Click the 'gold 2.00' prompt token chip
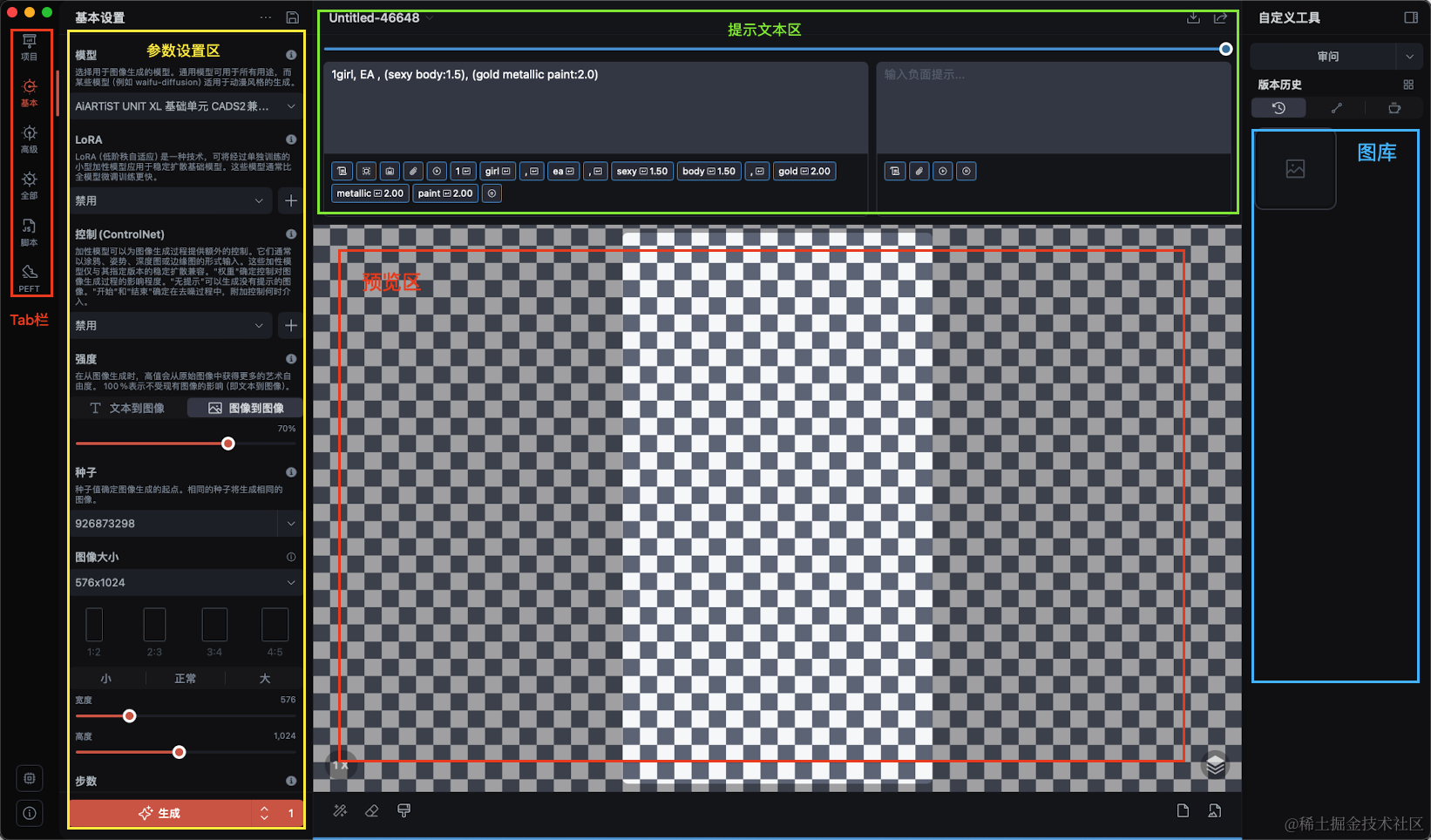 [804, 171]
